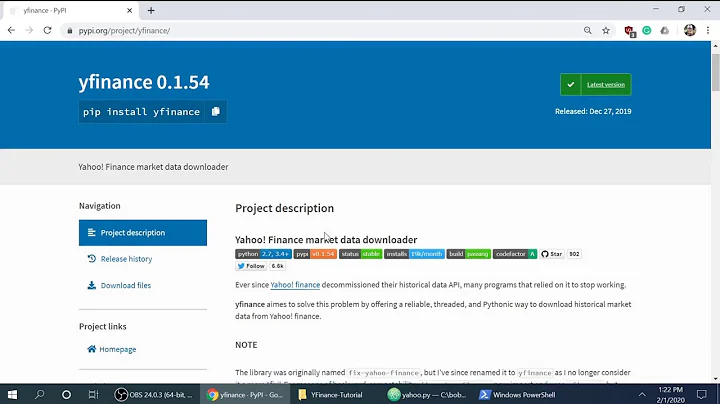Close the yfinance - PyPI tab
Viewport: 720px width, 404px height.
point(129,10)
